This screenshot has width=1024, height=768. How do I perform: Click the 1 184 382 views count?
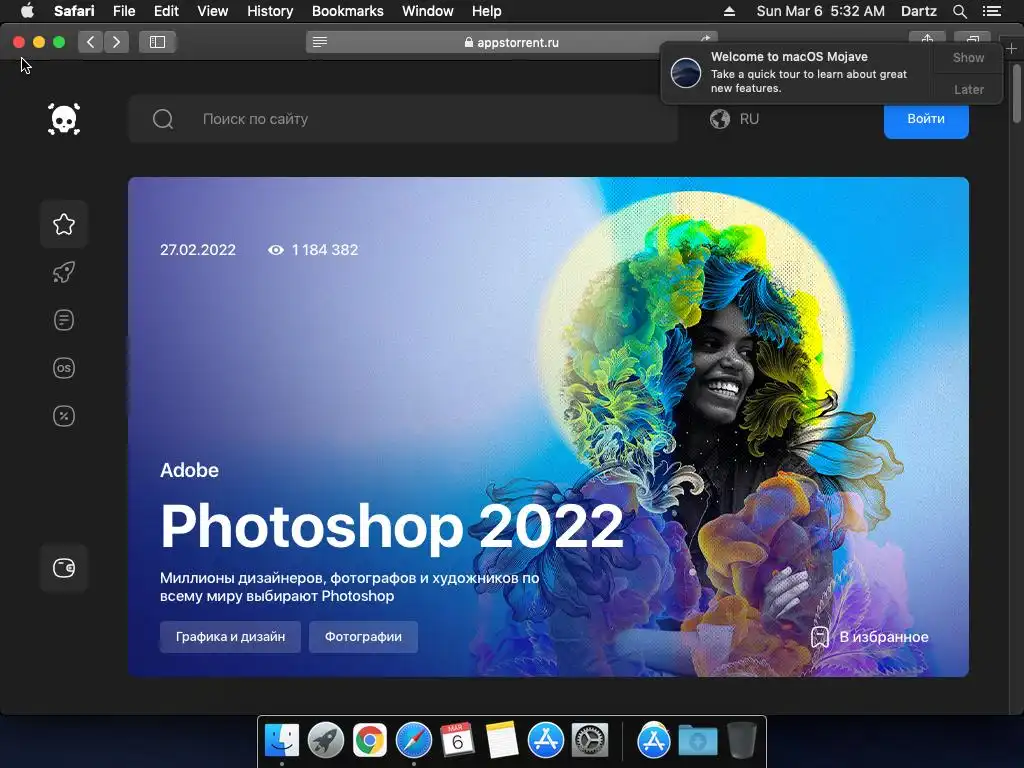(x=325, y=249)
